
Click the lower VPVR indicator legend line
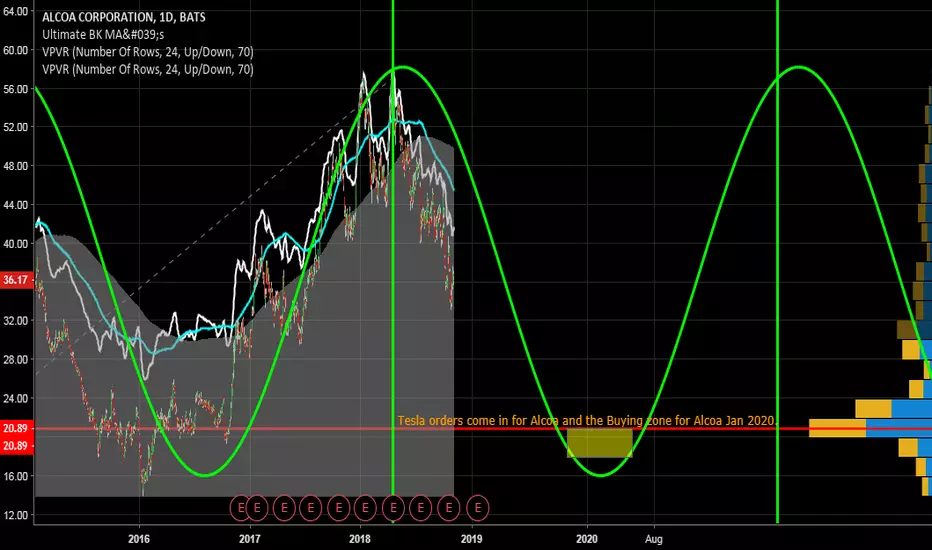[147, 69]
